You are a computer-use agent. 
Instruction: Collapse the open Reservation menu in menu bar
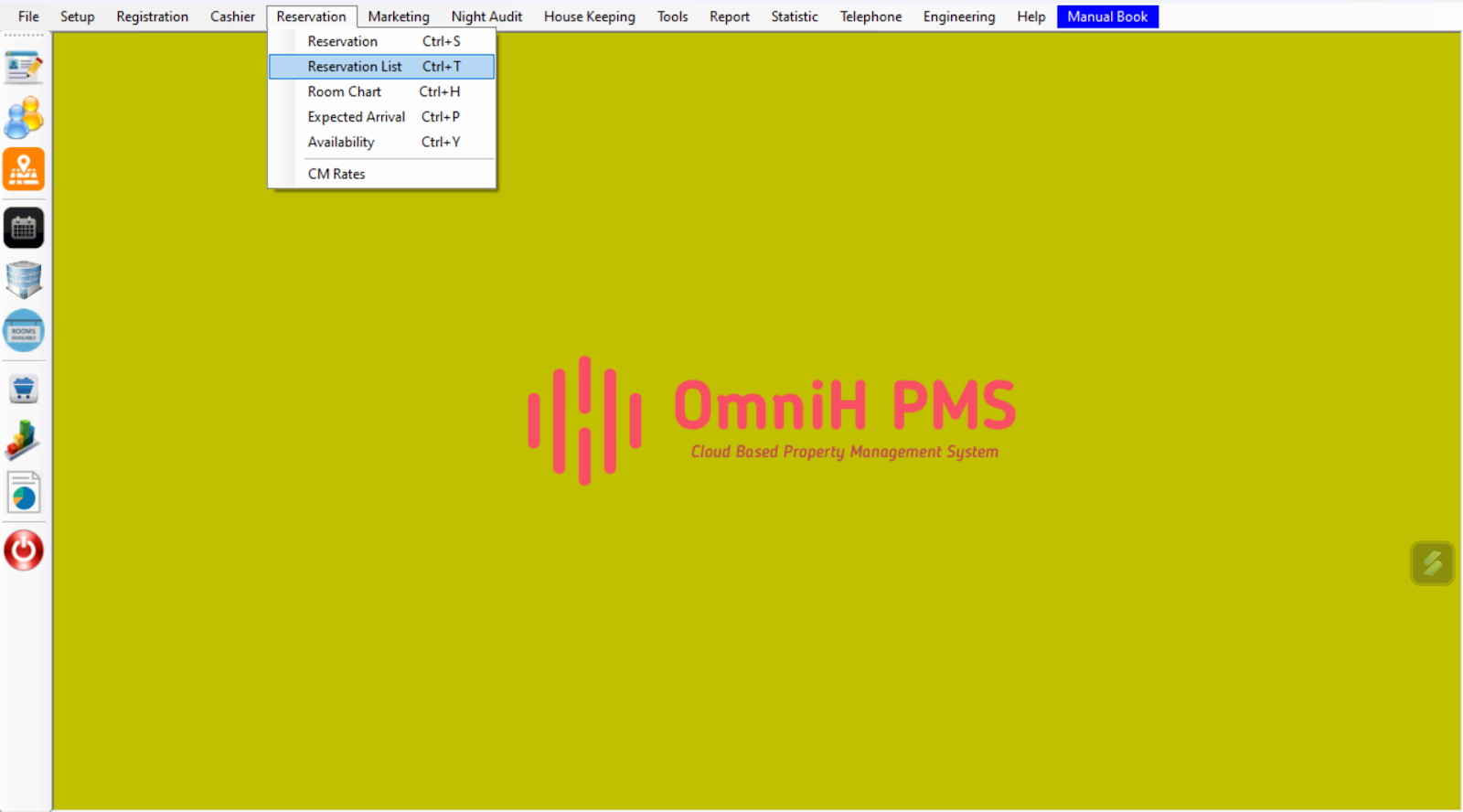click(312, 16)
